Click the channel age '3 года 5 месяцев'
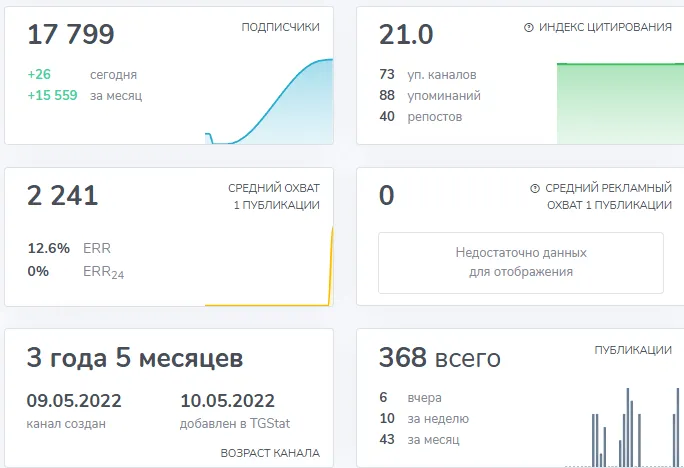Screen dimensions: 684x468 click(135, 358)
